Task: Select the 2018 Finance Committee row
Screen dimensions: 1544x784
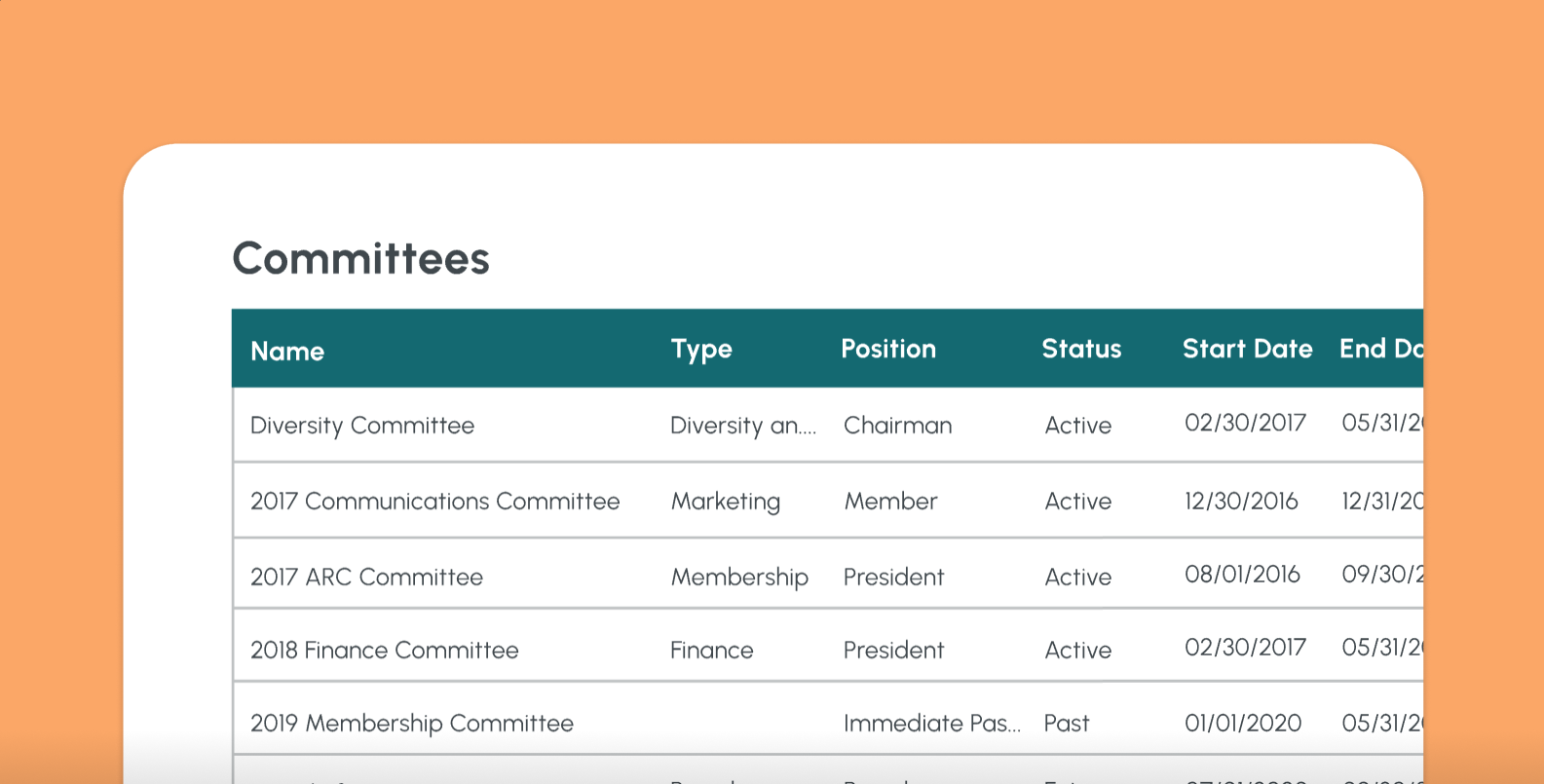Action: point(384,650)
